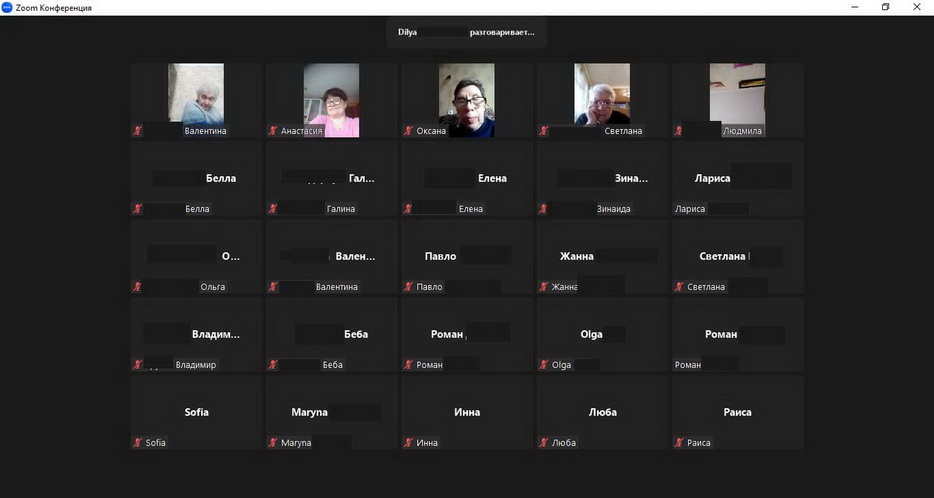Select the Елена participant tile
The width and height of the screenshot is (934, 498).
466,180
